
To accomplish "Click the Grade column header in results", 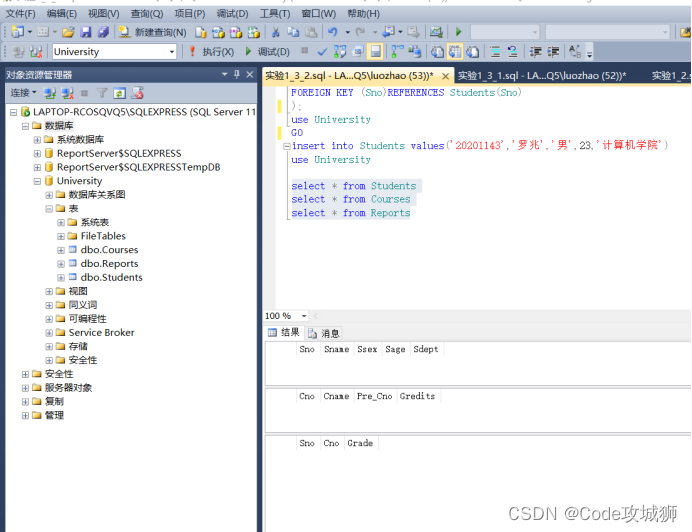I will tap(360, 443).
